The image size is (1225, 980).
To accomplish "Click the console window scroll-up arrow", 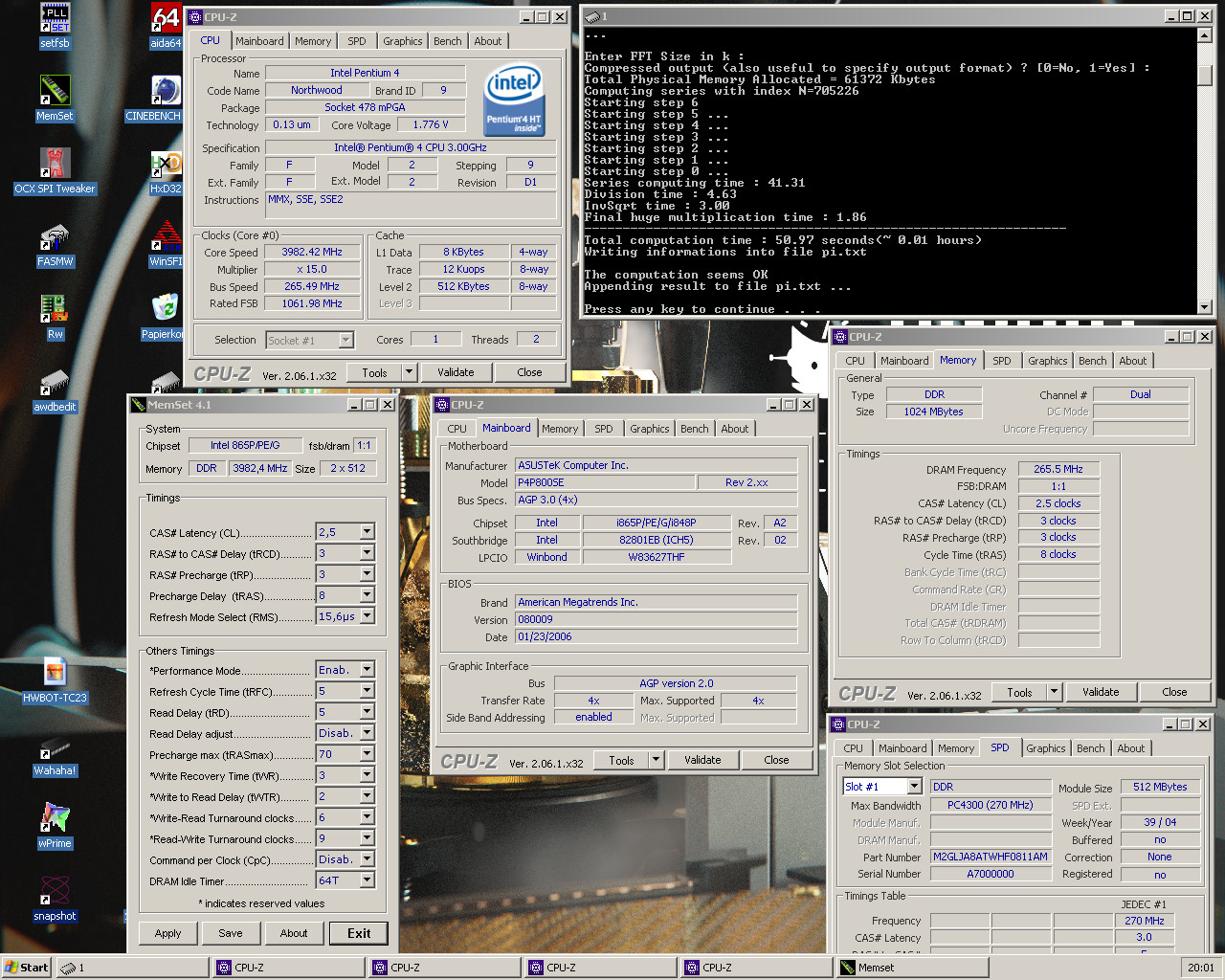I will pyautogui.click(x=1205, y=35).
